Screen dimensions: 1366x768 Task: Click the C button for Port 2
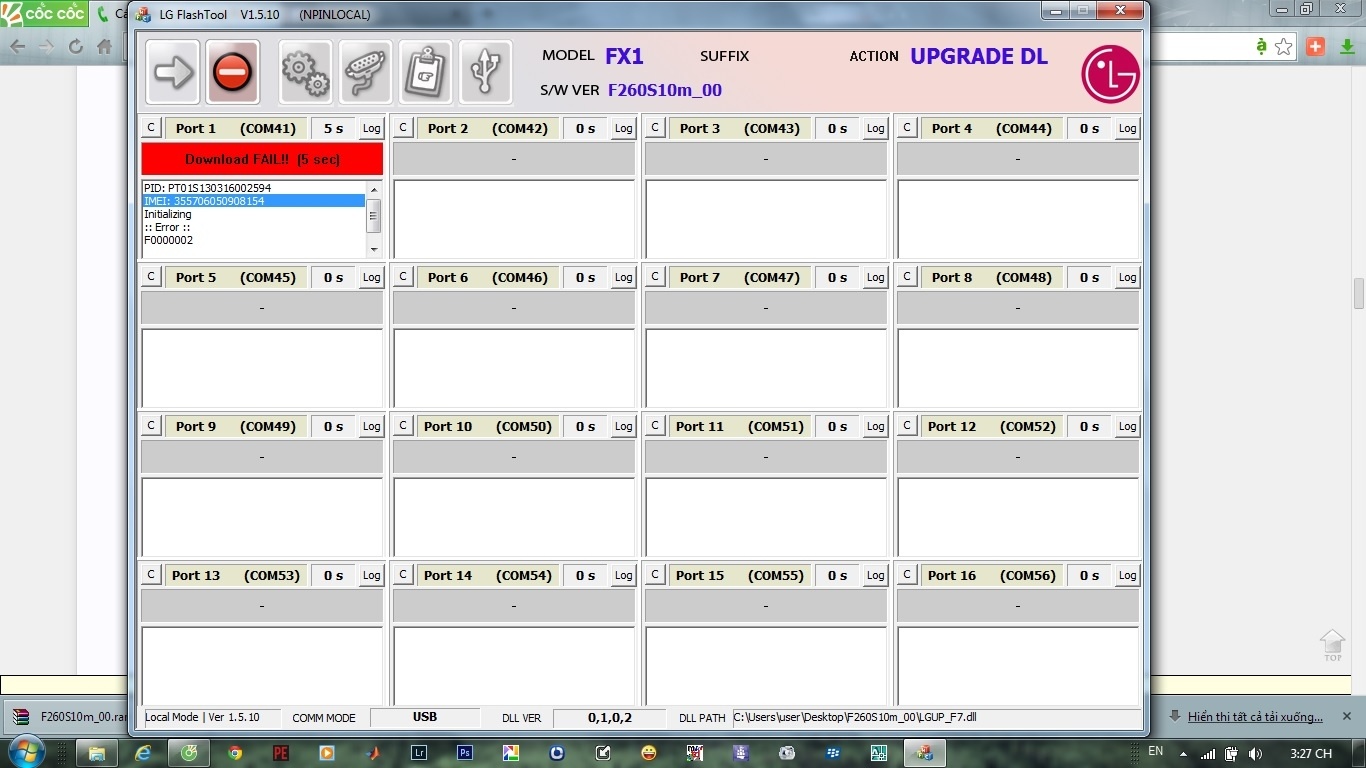(x=403, y=128)
